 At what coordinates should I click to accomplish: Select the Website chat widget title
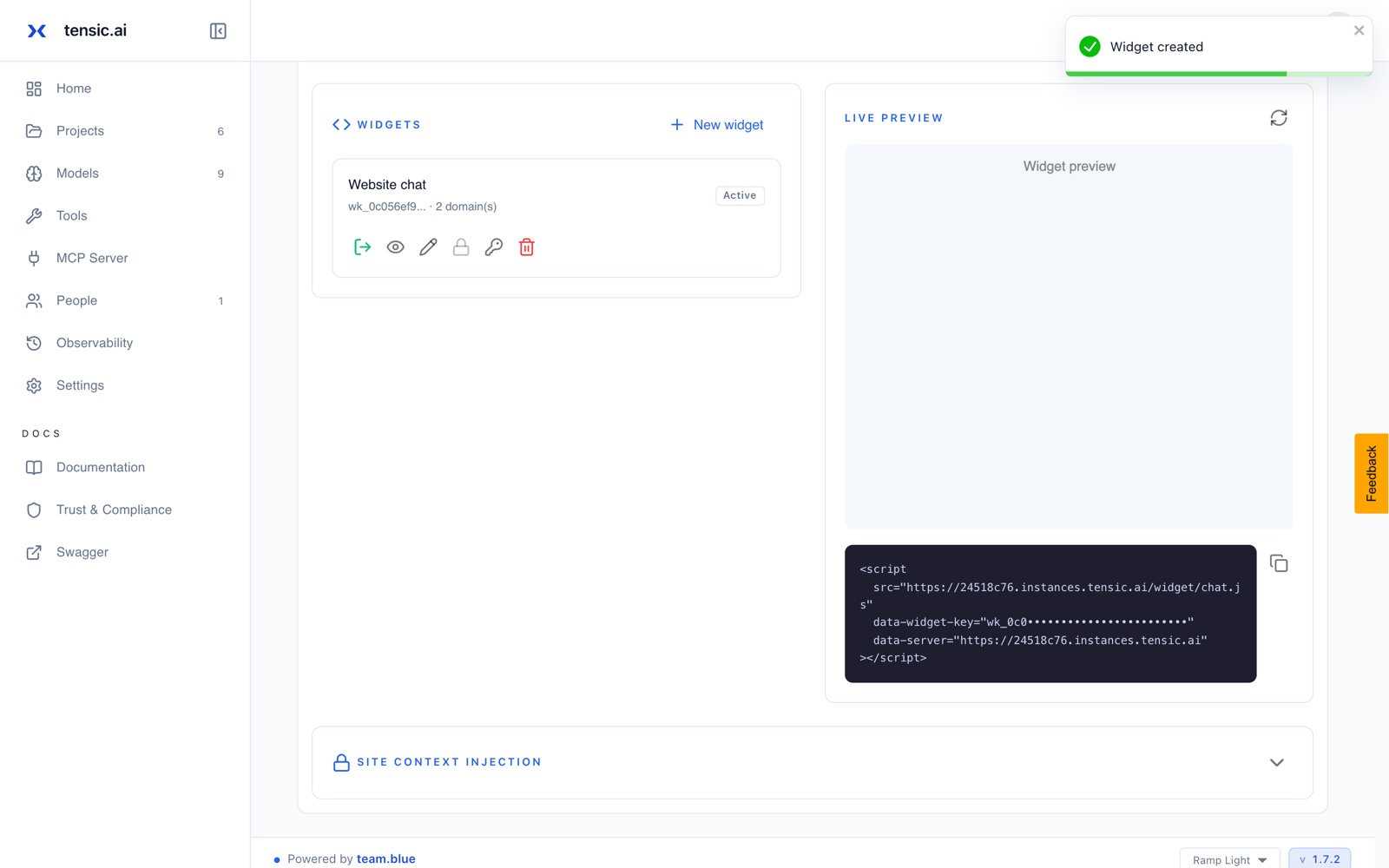[387, 185]
